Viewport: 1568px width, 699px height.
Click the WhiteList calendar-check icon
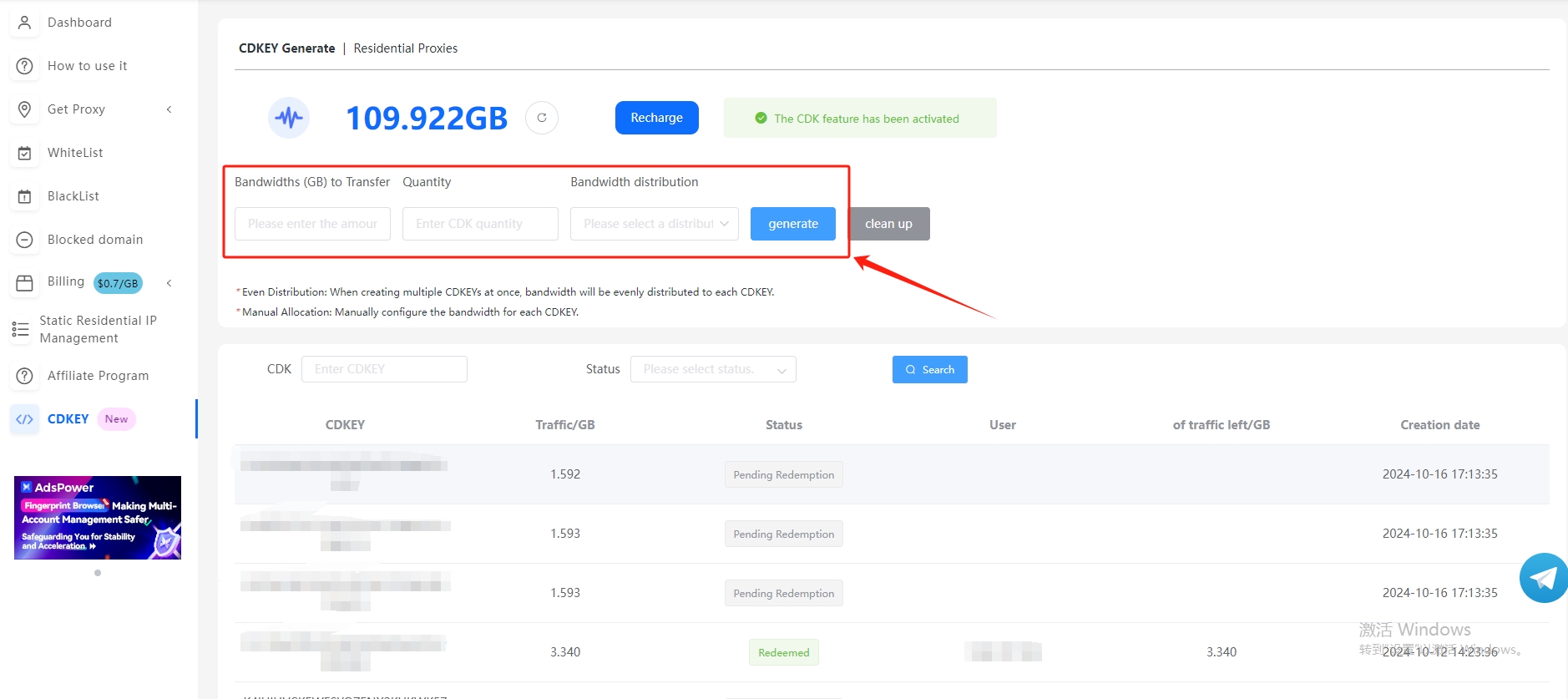tap(25, 153)
